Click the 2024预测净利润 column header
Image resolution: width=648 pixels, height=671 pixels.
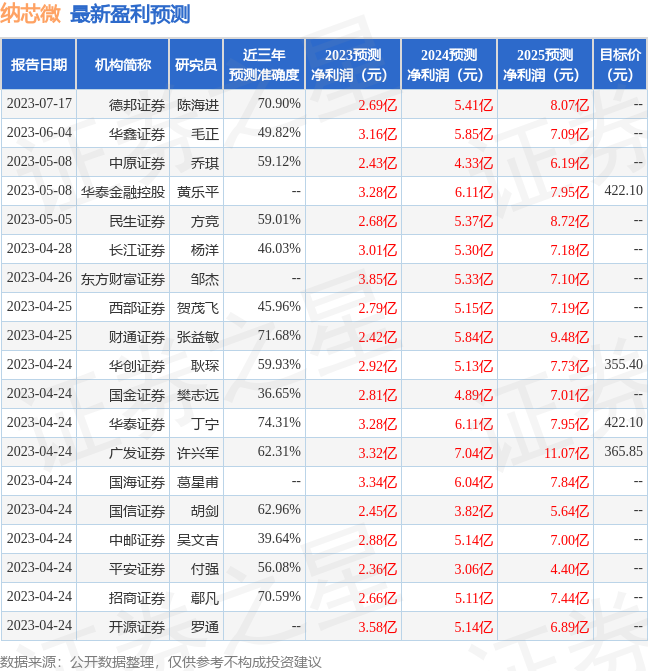449,65
